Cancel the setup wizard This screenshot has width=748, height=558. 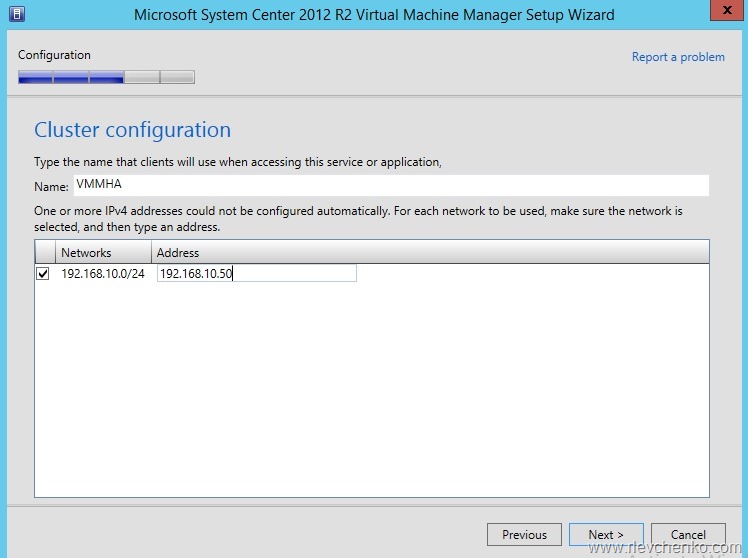point(688,534)
